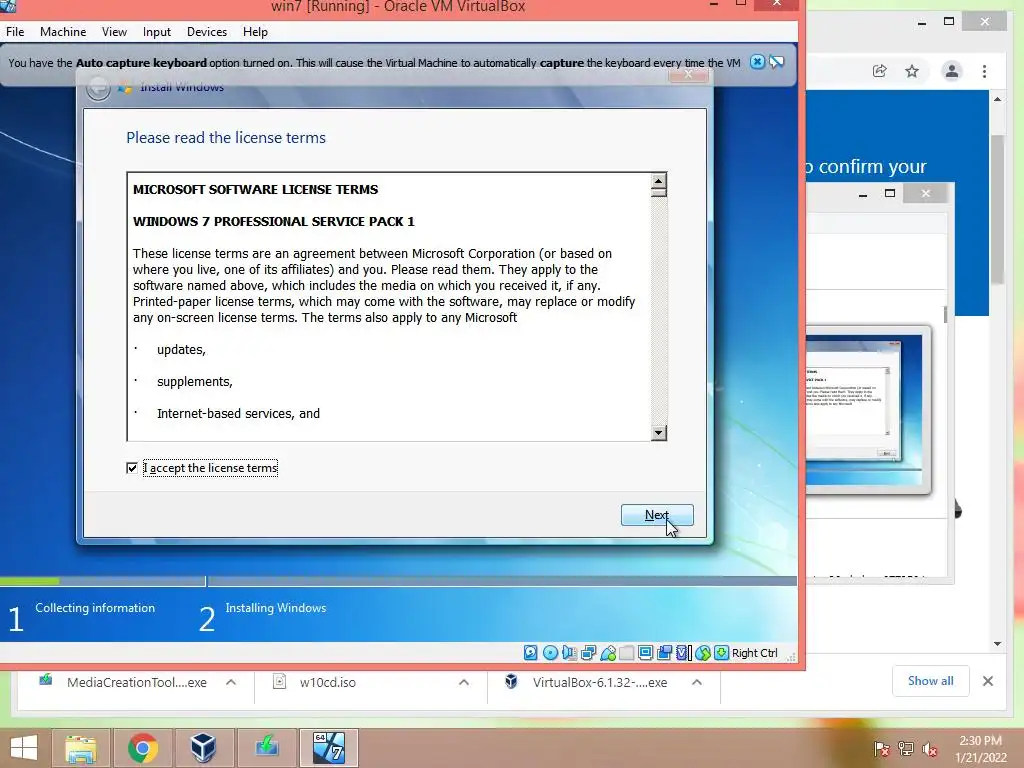Open the VirtualBox-6.1.32 exe download

600,682
